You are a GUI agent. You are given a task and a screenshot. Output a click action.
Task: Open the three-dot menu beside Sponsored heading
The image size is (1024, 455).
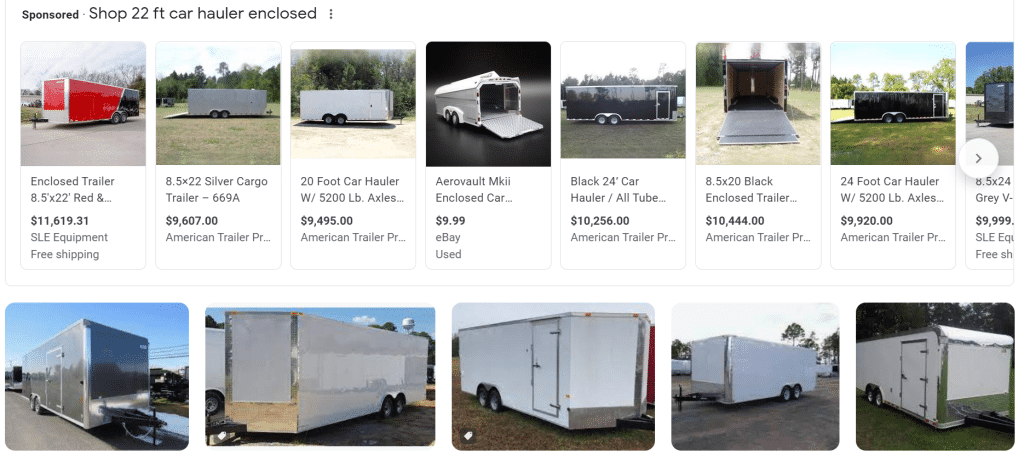point(331,14)
